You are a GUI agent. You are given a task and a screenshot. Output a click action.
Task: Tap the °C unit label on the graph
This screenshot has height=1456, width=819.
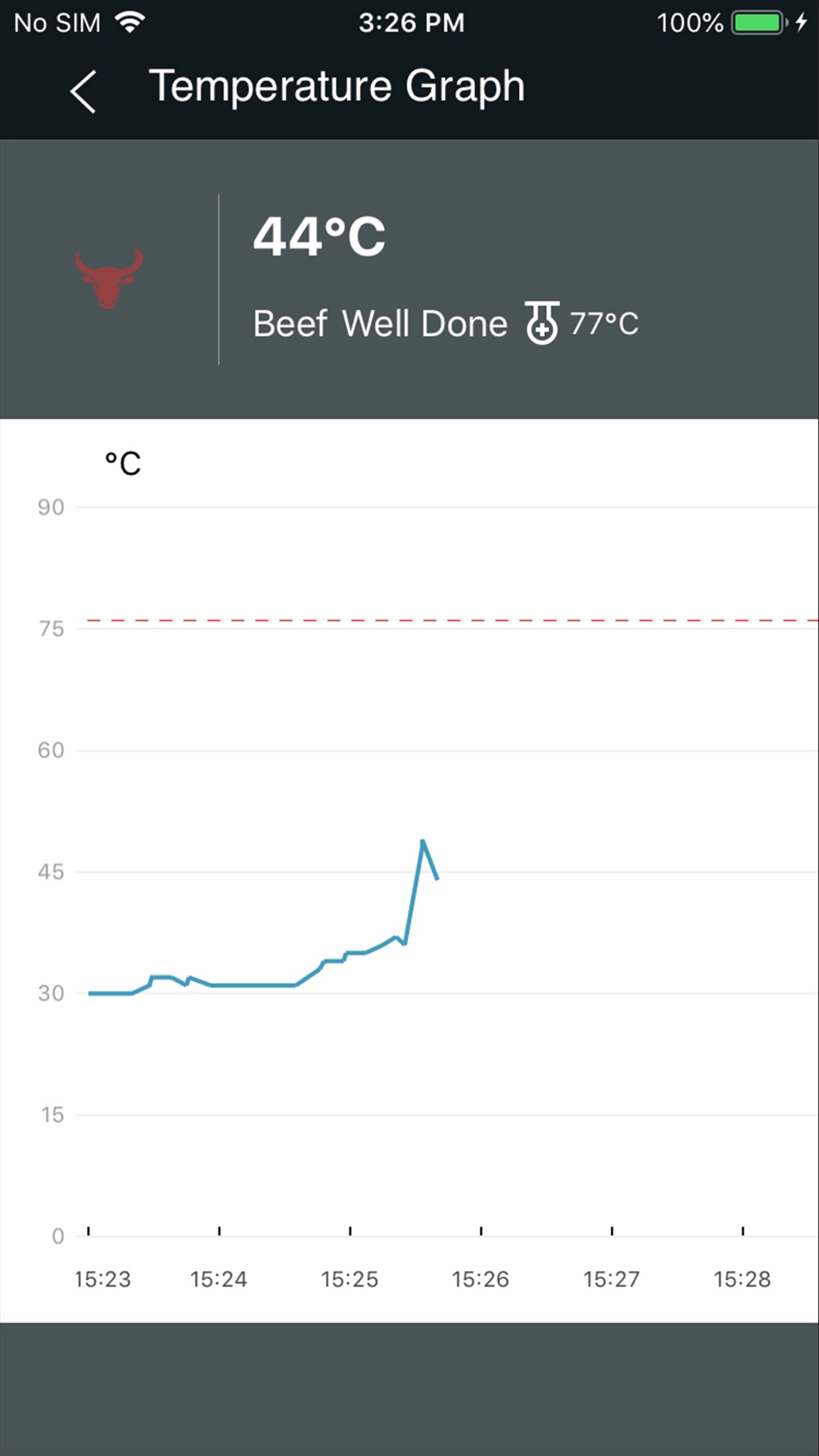[123, 463]
